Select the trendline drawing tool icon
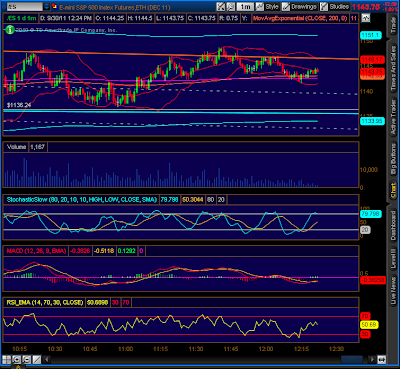The image size is (400, 369). click(37, 359)
